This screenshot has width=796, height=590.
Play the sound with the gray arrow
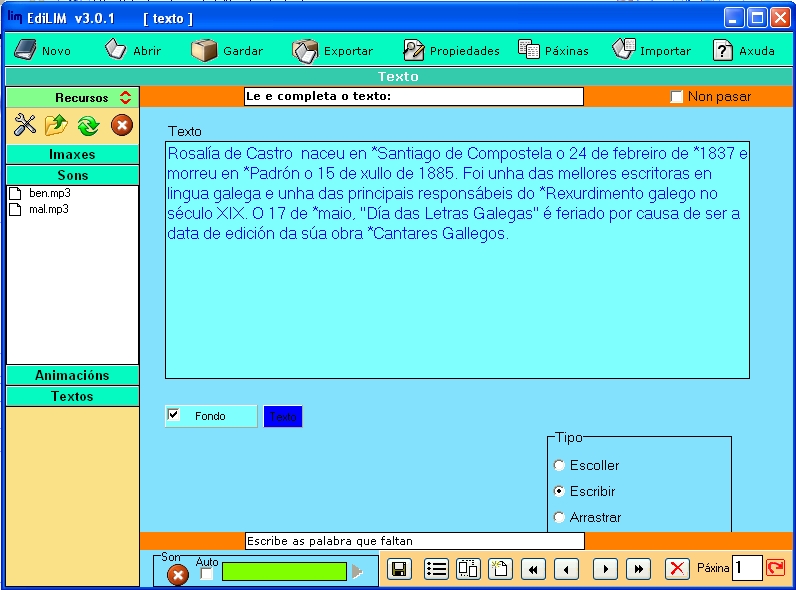[x=357, y=572]
